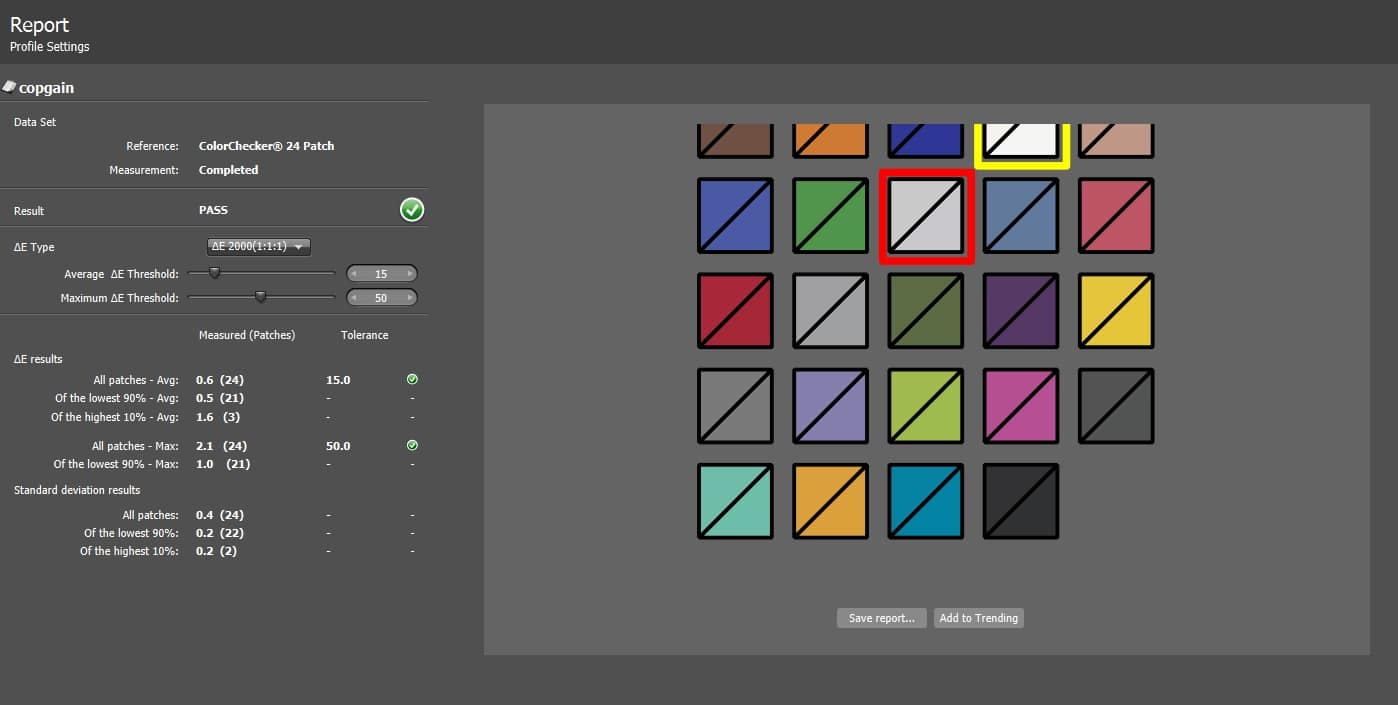The image size is (1398, 705).
Task: Click green check beside All patches Max tolerance
Action: coord(412,446)
